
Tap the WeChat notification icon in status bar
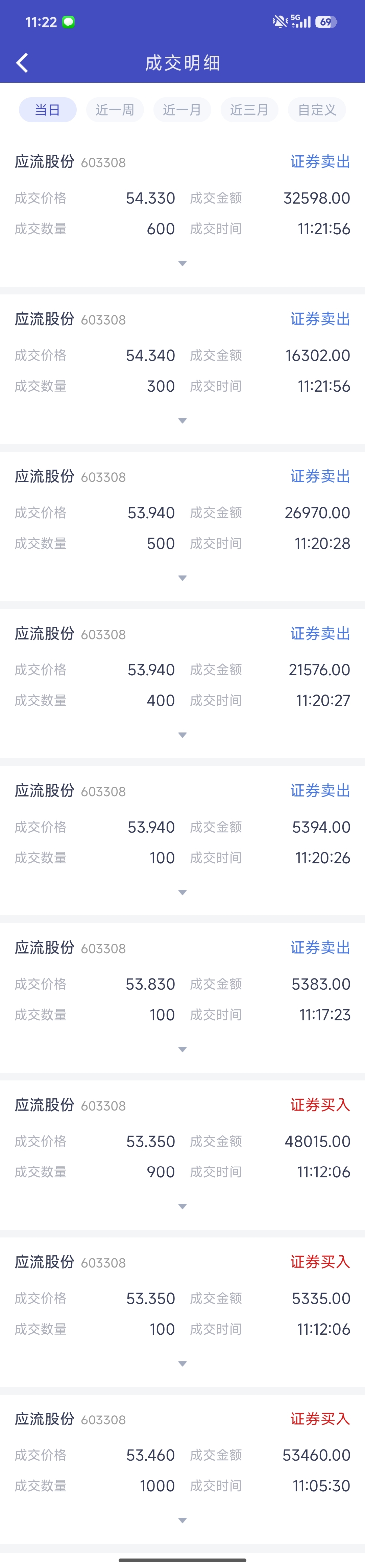pos(69,23)
